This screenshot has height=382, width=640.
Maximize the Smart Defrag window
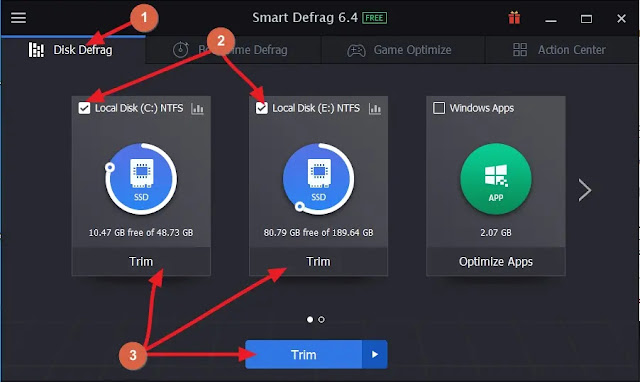587,19
